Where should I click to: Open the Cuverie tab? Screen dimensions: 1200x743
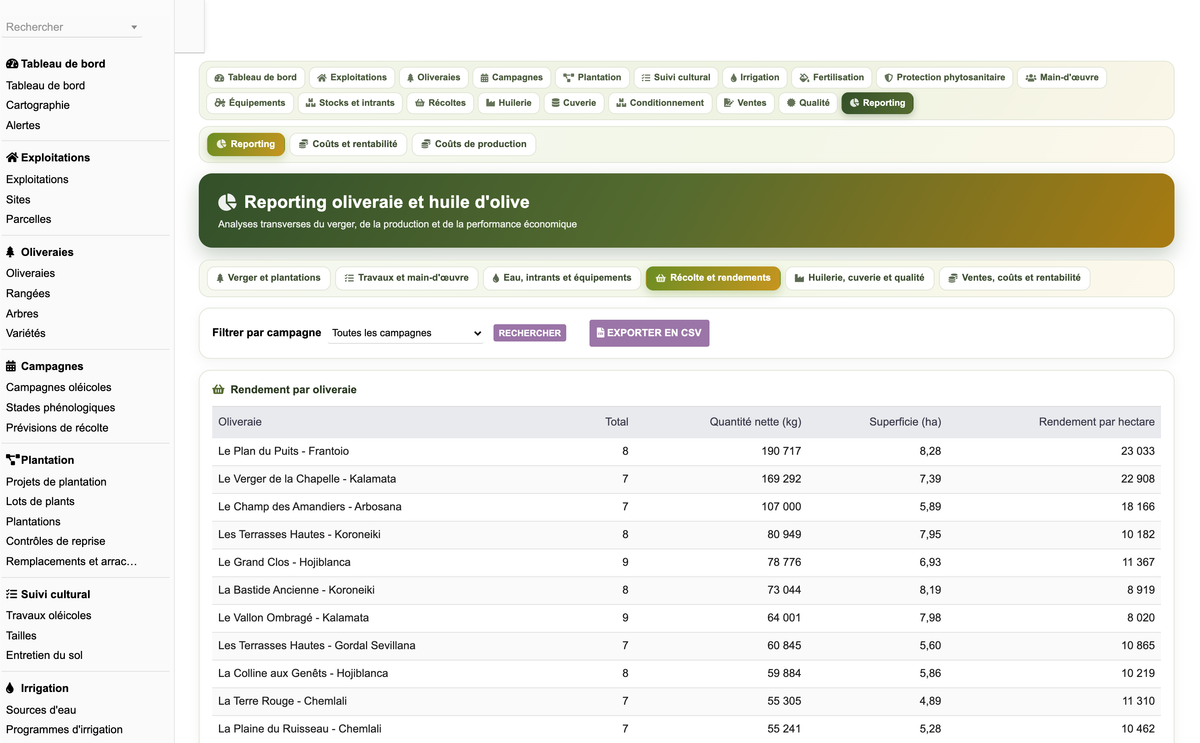coord(574,102)
